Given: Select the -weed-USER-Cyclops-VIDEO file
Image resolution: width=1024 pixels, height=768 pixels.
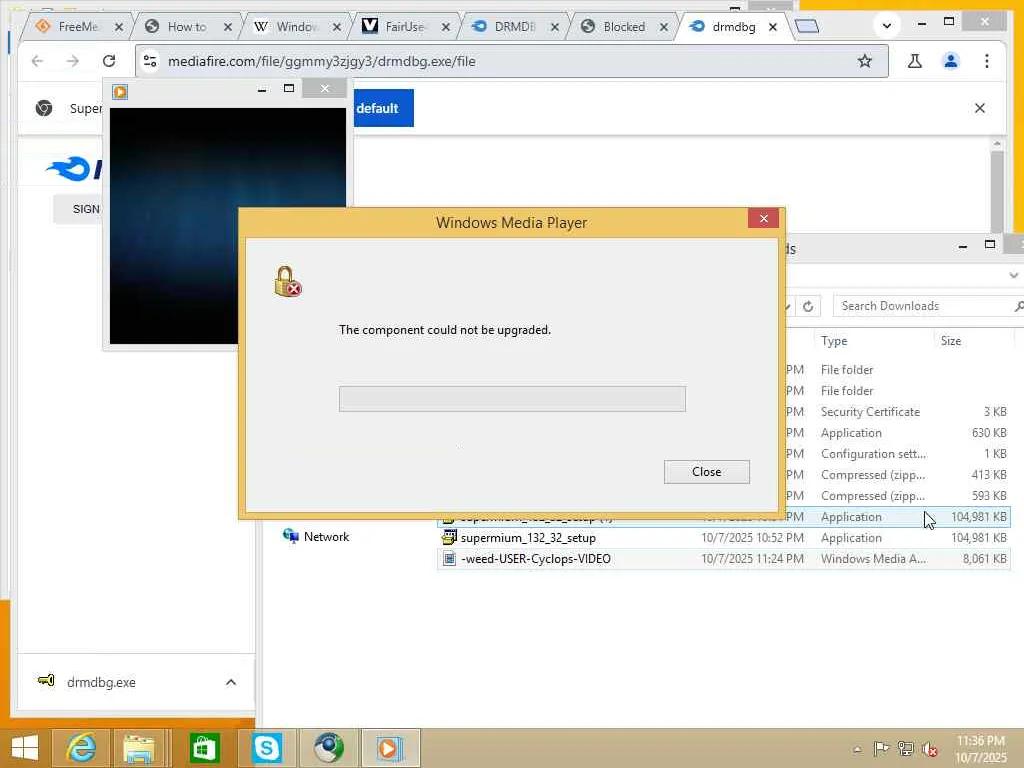Looking at the screenshot, I should (x=536, y=559).
